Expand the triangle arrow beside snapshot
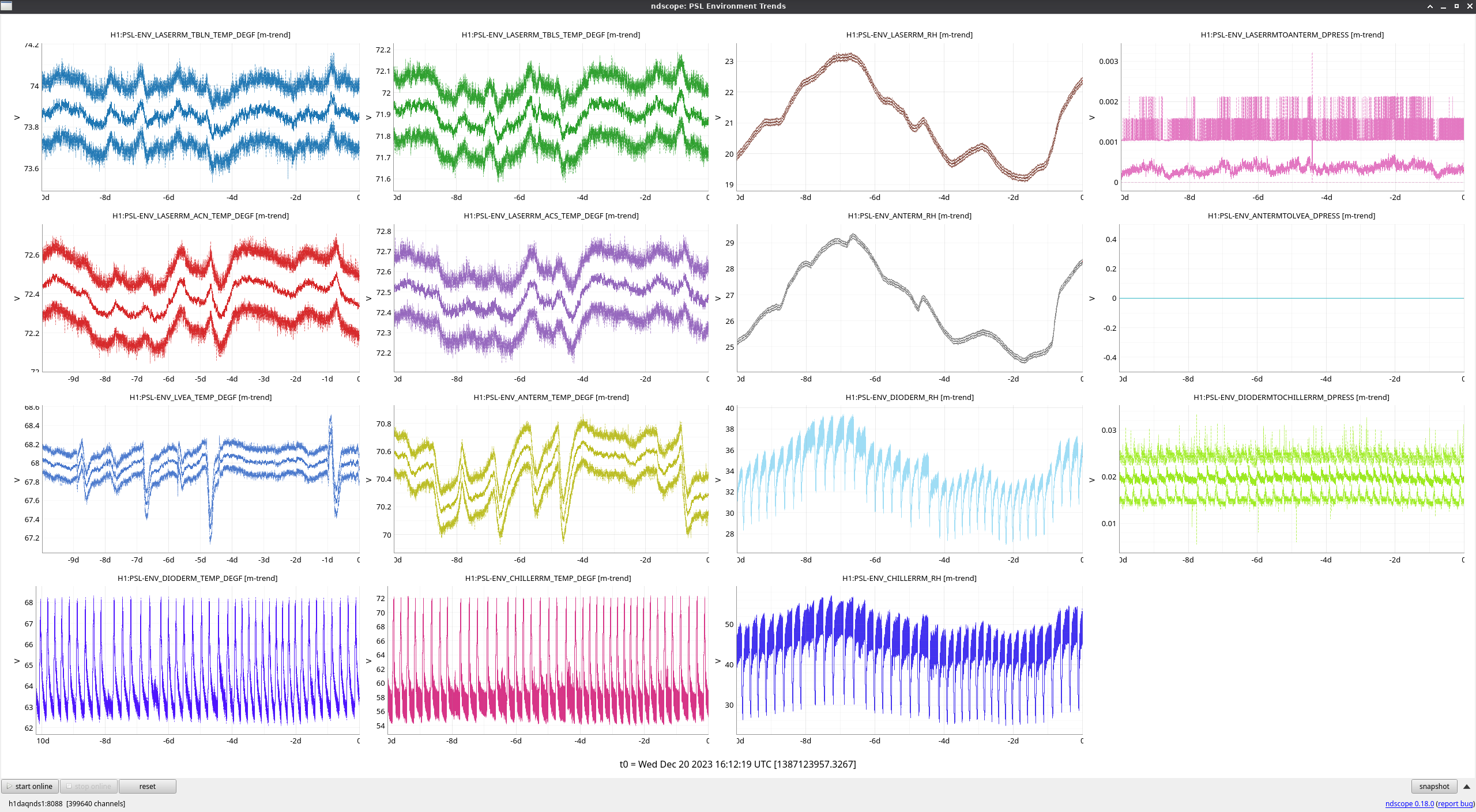The width and height of the screenshot is (1476, 812). coord(1467,786)
